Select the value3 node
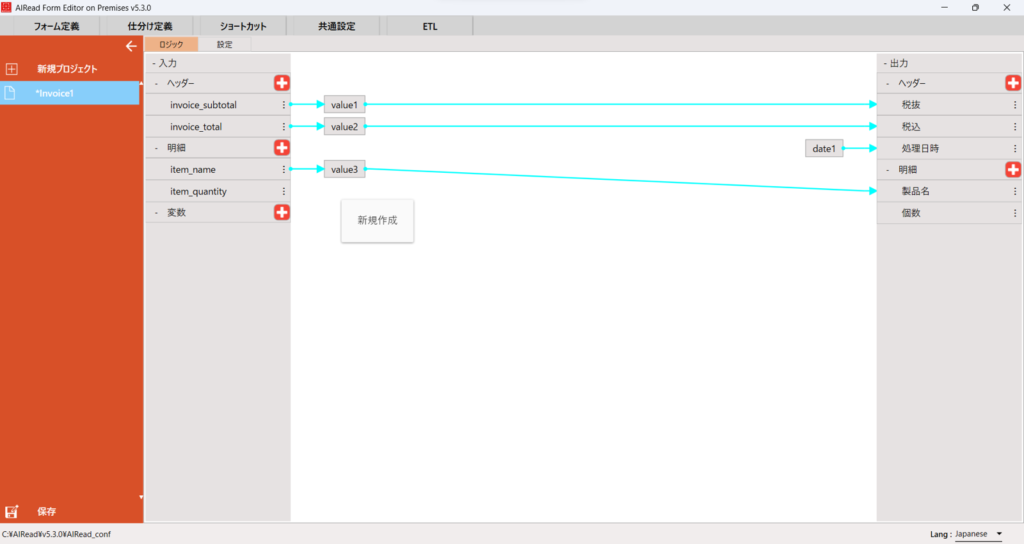Image resolution: width=1024 pixels, height=544 pixels. 344,170
